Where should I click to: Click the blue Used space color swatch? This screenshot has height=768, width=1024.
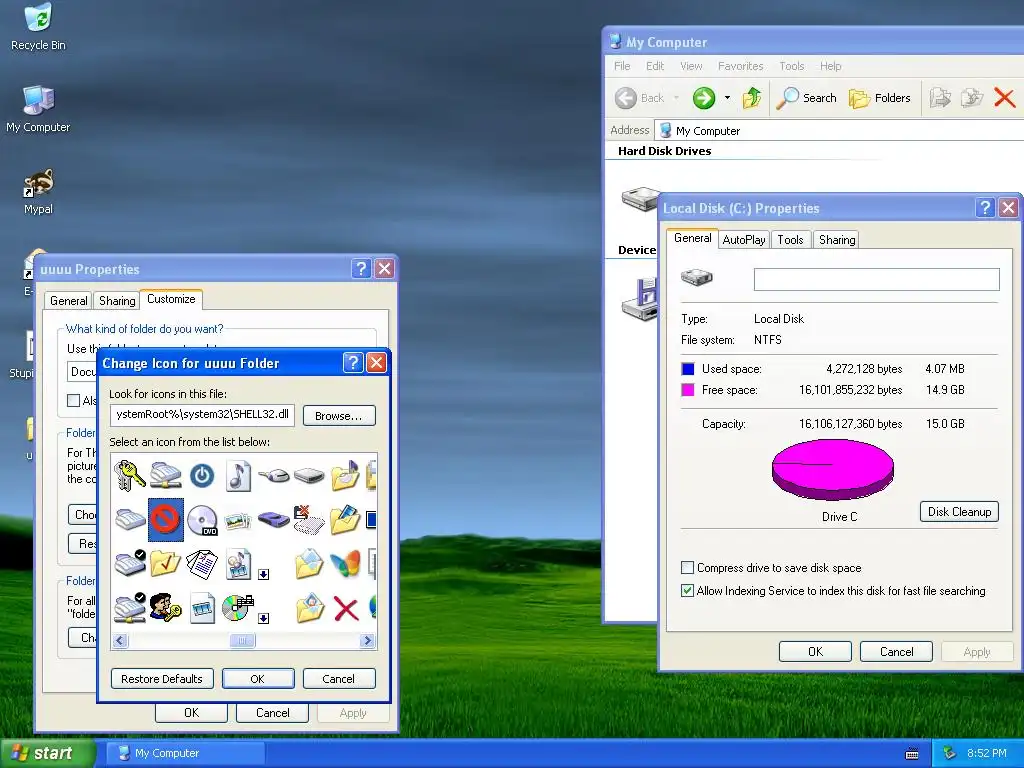688,369
